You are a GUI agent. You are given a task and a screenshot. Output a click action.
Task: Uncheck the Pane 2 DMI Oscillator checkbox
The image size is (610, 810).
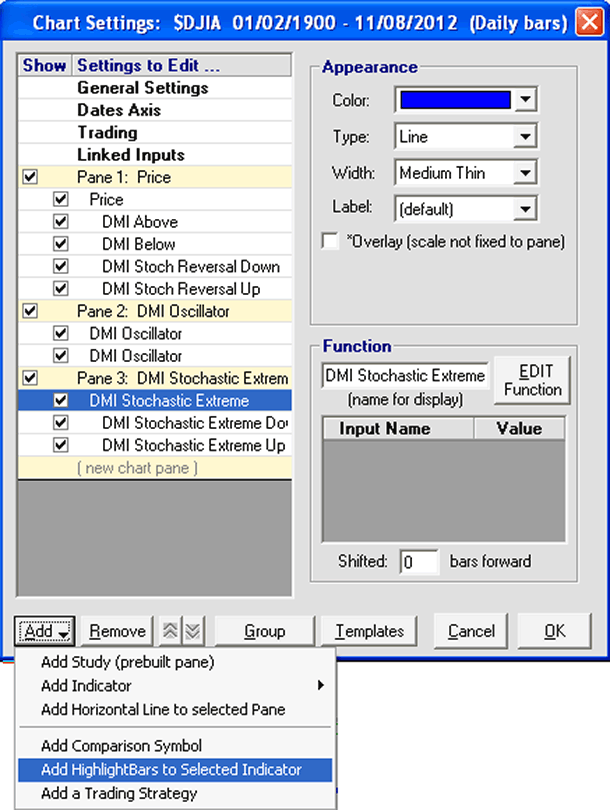click(30, 311)
